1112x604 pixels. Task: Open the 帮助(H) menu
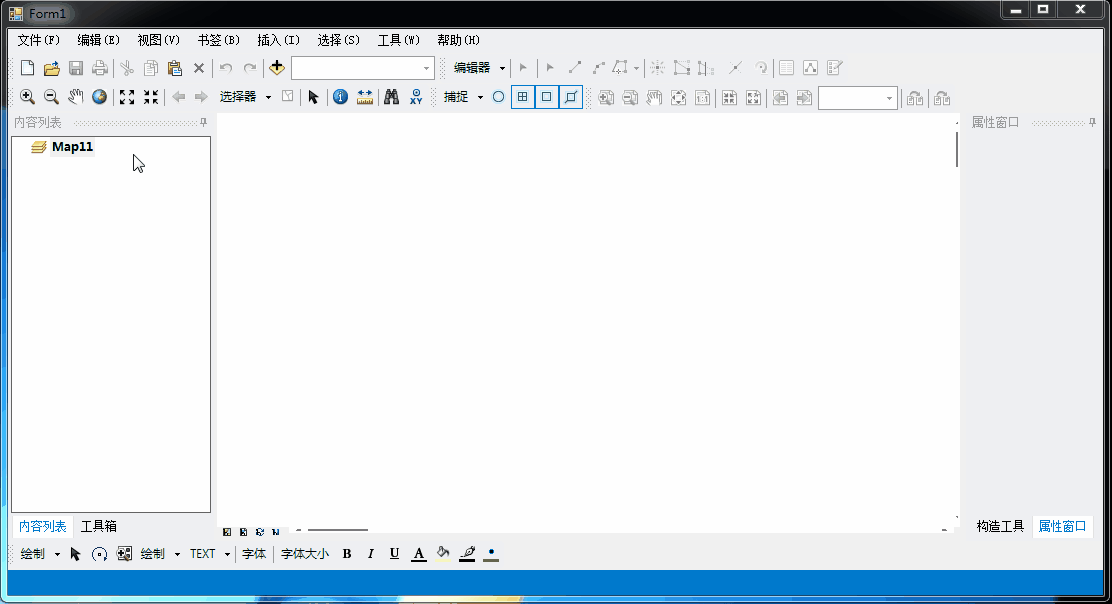coord(459,40)
